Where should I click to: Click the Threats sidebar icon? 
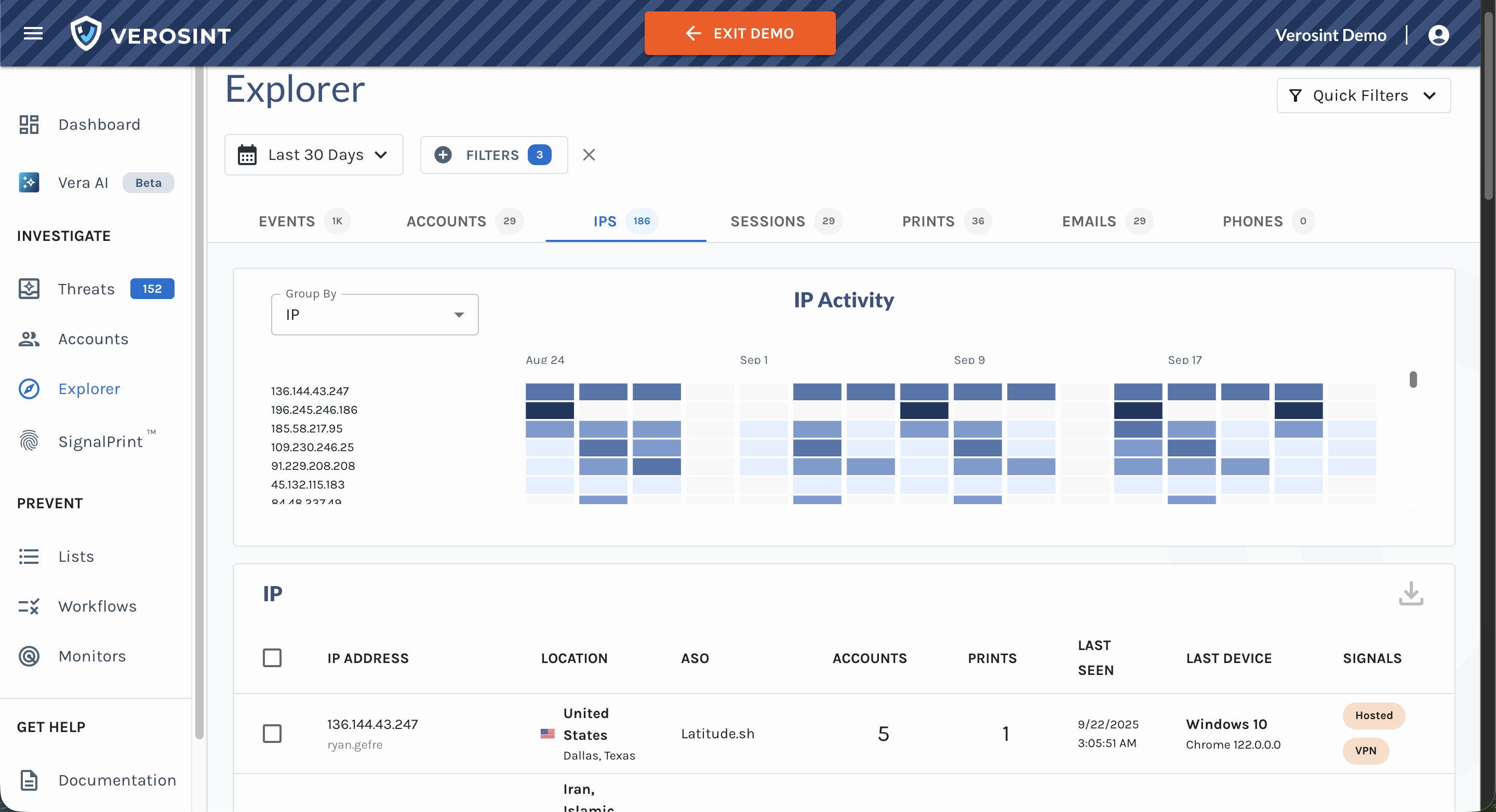29,289
